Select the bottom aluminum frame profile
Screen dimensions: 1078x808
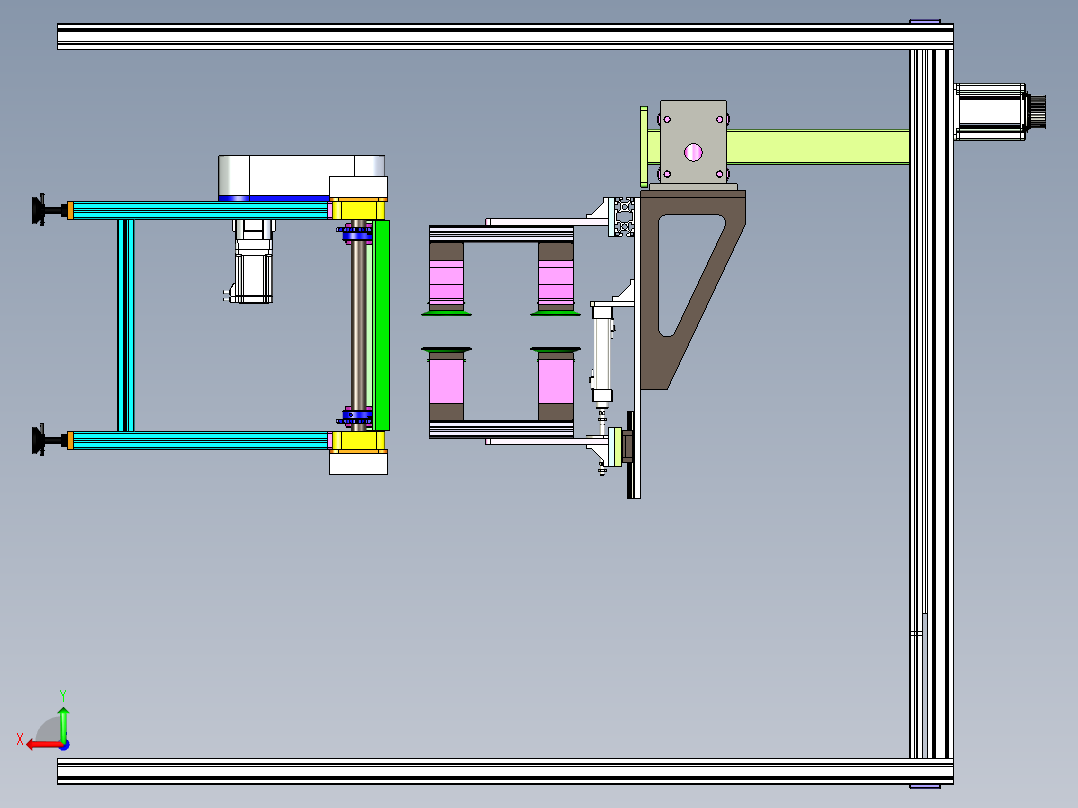[505, 771]
